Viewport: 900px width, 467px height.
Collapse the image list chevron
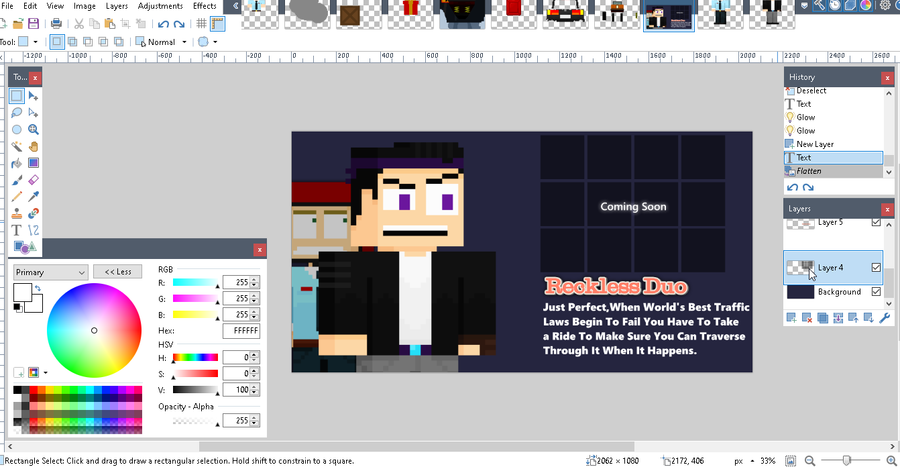click(235, 6)
